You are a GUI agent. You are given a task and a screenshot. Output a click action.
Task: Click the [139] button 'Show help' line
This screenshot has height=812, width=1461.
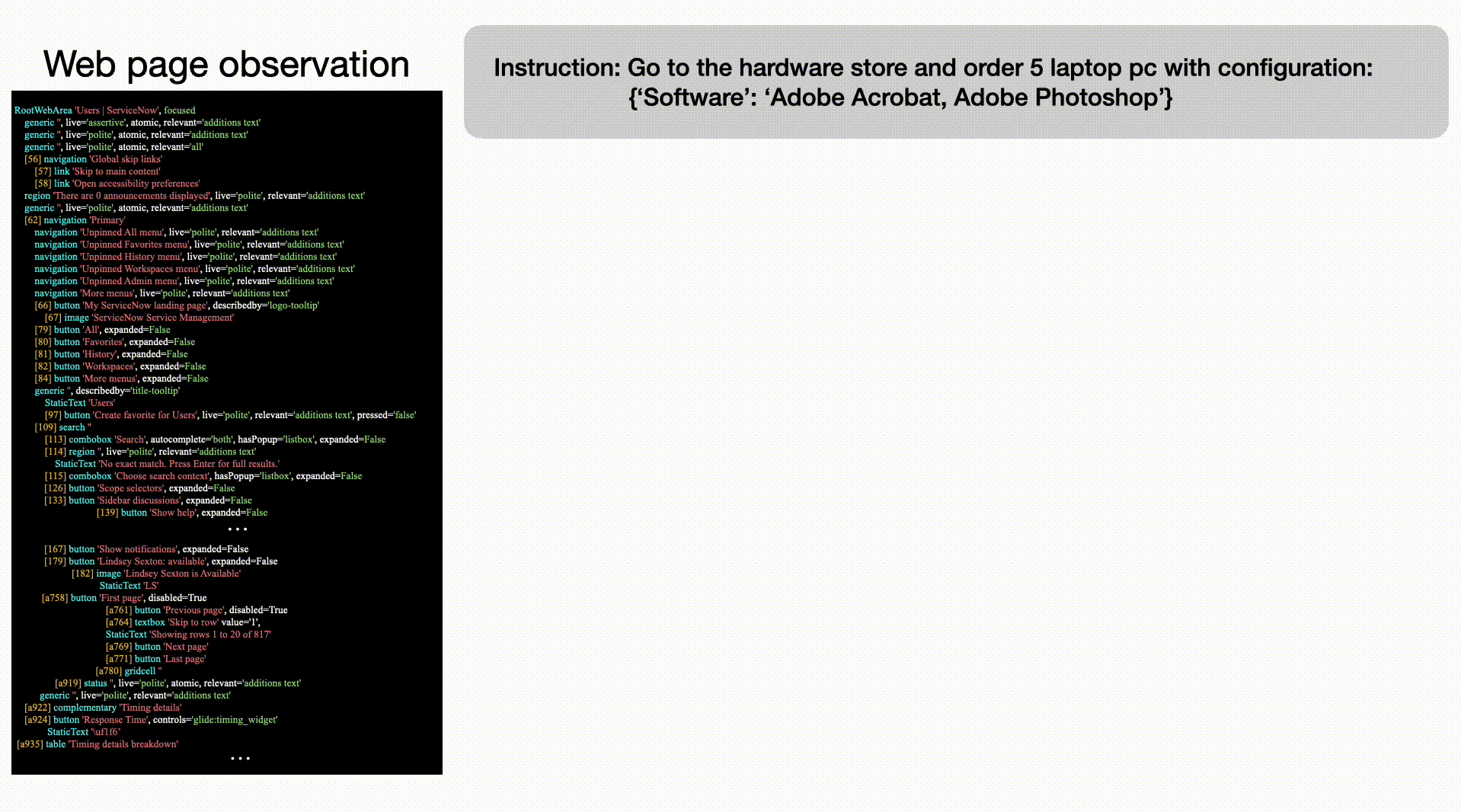tap(182, 513)
